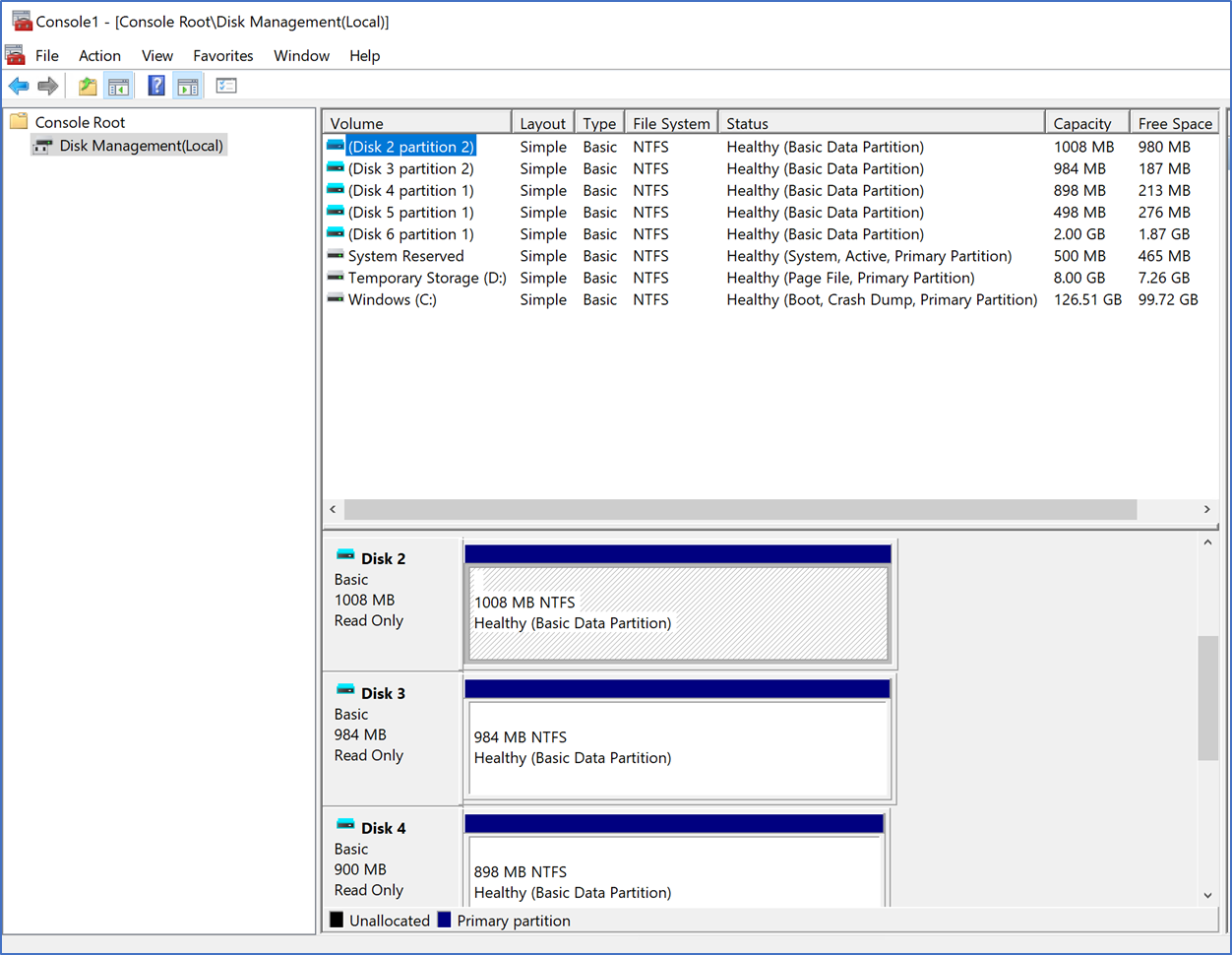Click the volume icon of Disk 6 partition 1
This screenshot has width=1232, height=955.
336,234
